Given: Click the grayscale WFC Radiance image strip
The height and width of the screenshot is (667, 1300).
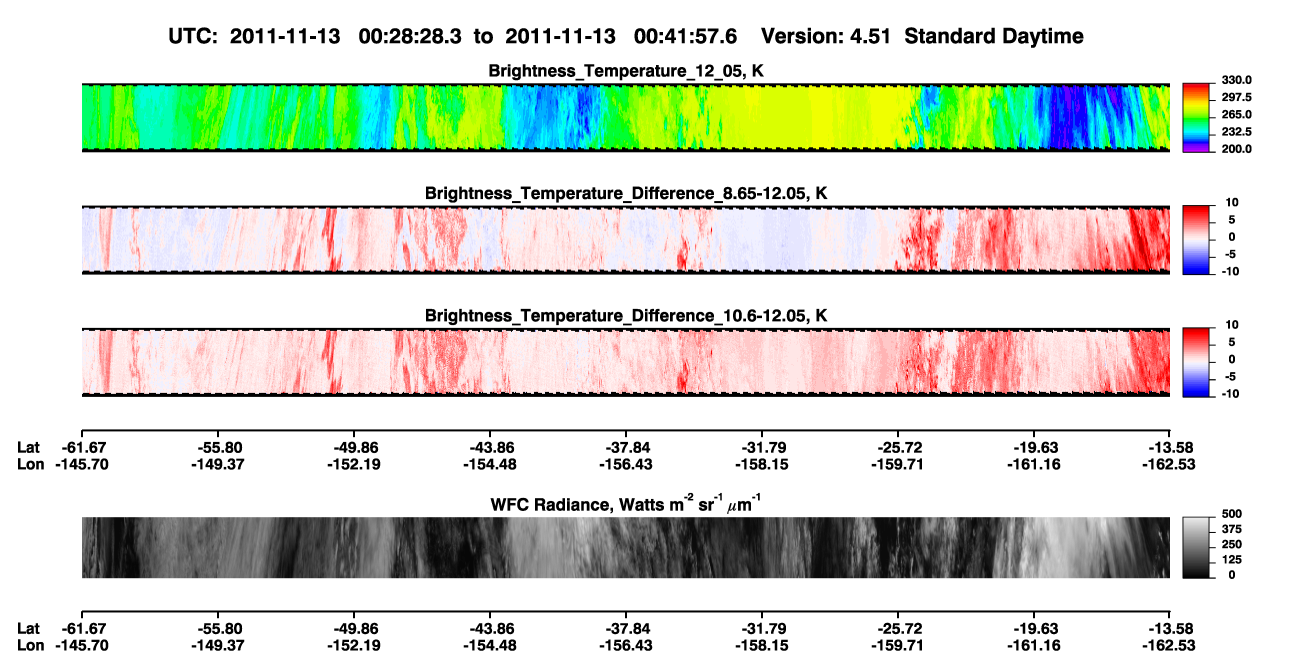Looking at the screenshot, I should click(x=625, y=547).
